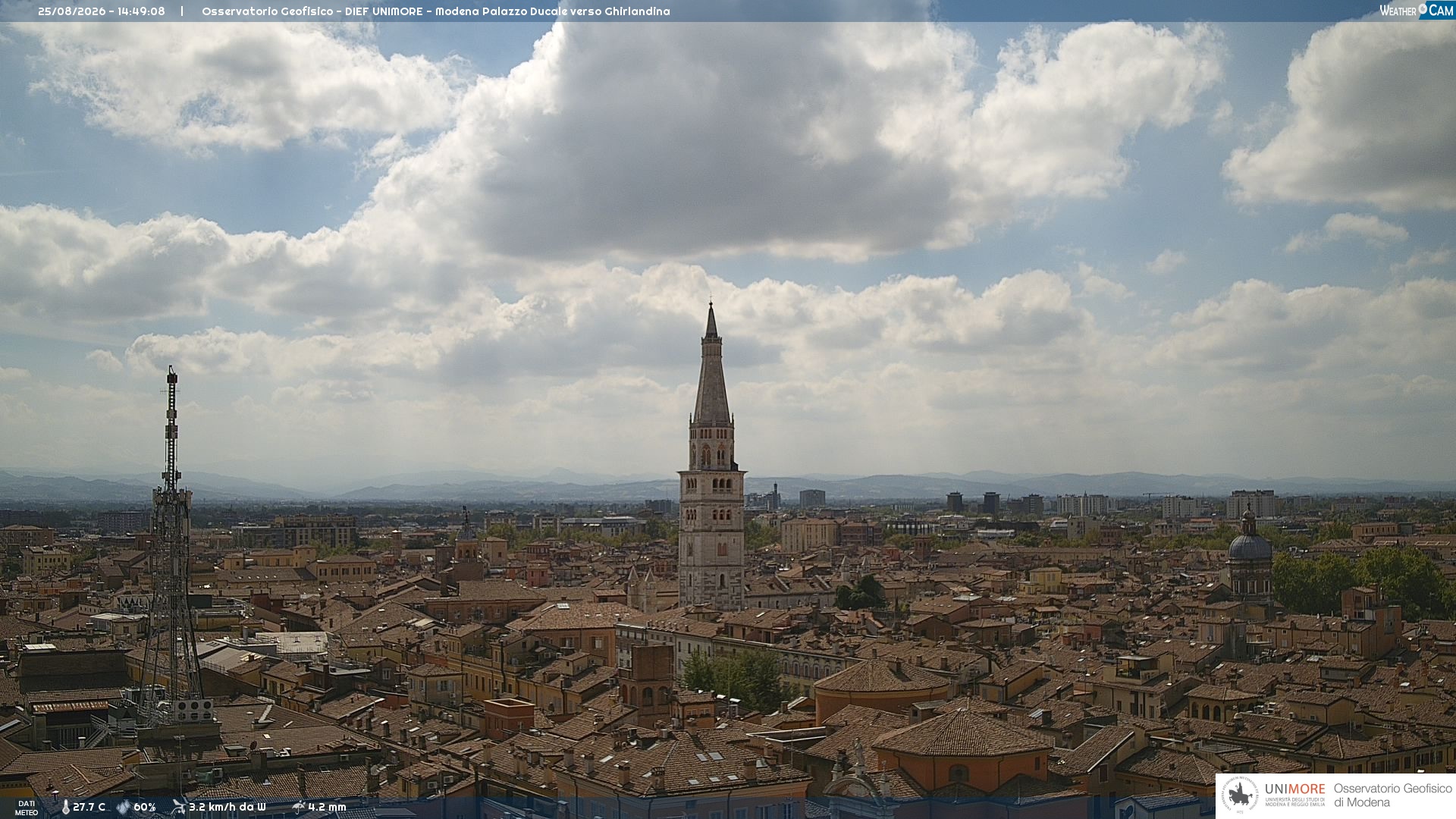Click the 25/08/2026 date stamp
Viewport: 1456px width, 819px height.
point(74,11)
